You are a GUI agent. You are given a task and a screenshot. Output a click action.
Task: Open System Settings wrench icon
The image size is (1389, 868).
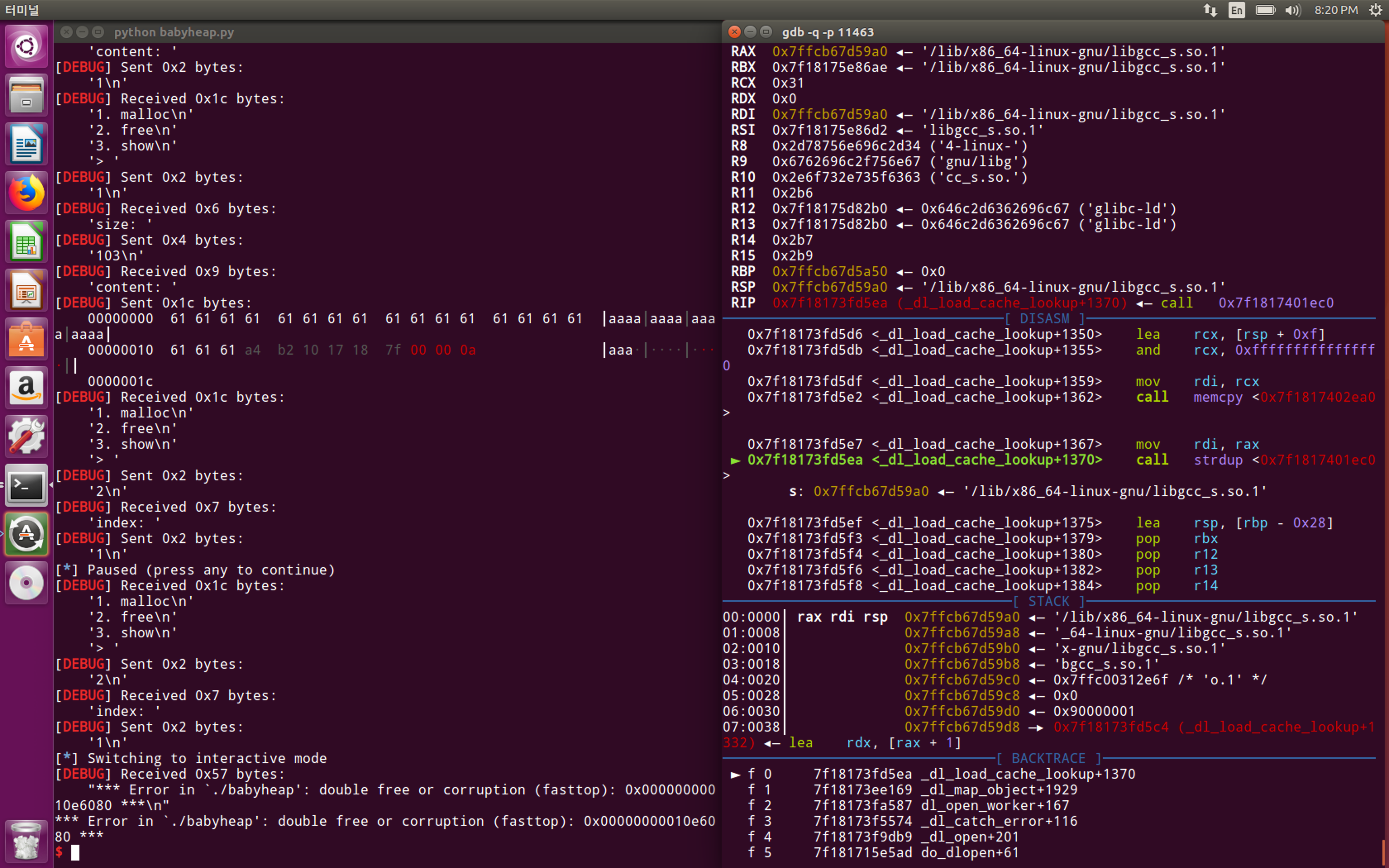(26, 437)
